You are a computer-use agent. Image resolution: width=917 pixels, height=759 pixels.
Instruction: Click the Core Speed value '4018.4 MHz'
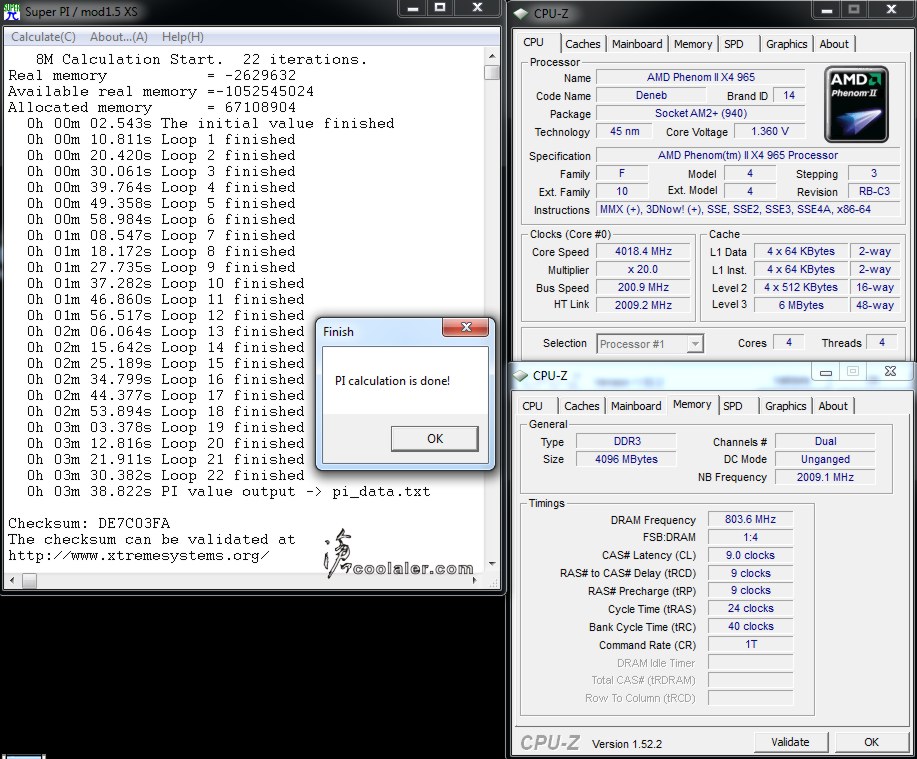[x=643, y=251]
